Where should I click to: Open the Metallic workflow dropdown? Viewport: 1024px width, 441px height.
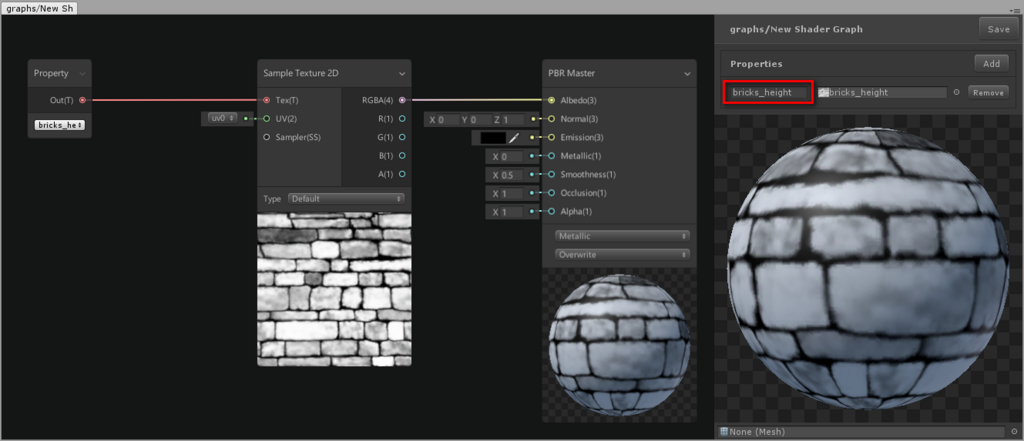click(x=622, y=236)
